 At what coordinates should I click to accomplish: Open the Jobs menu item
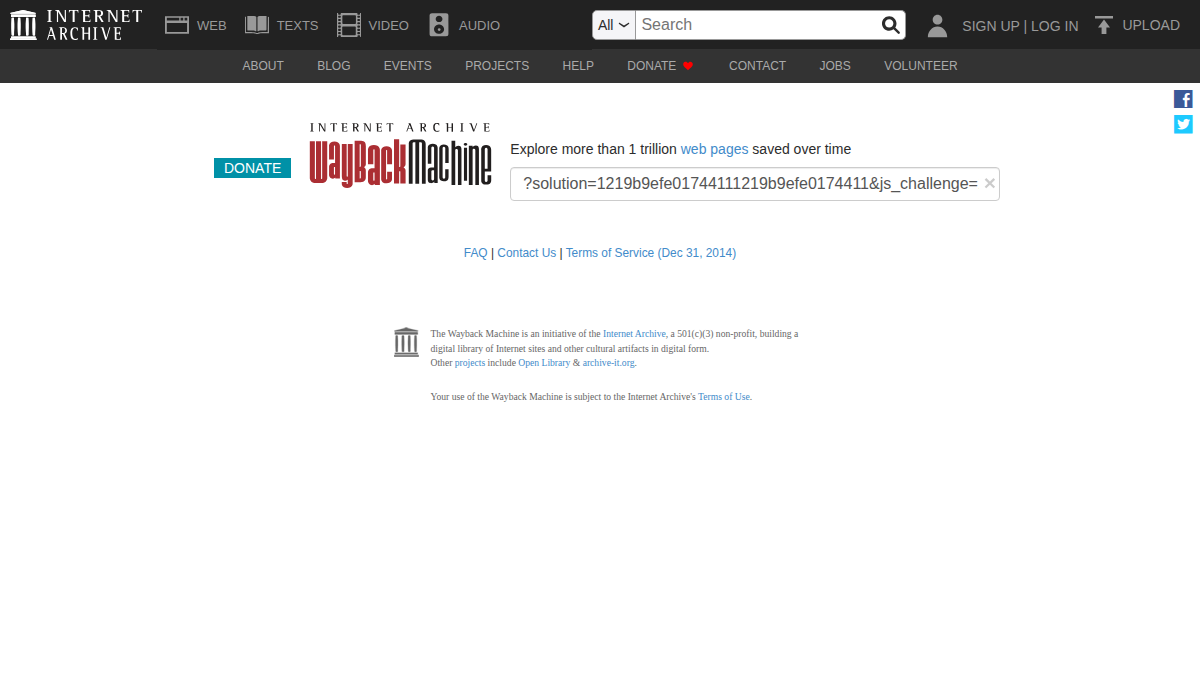(835, 66)
